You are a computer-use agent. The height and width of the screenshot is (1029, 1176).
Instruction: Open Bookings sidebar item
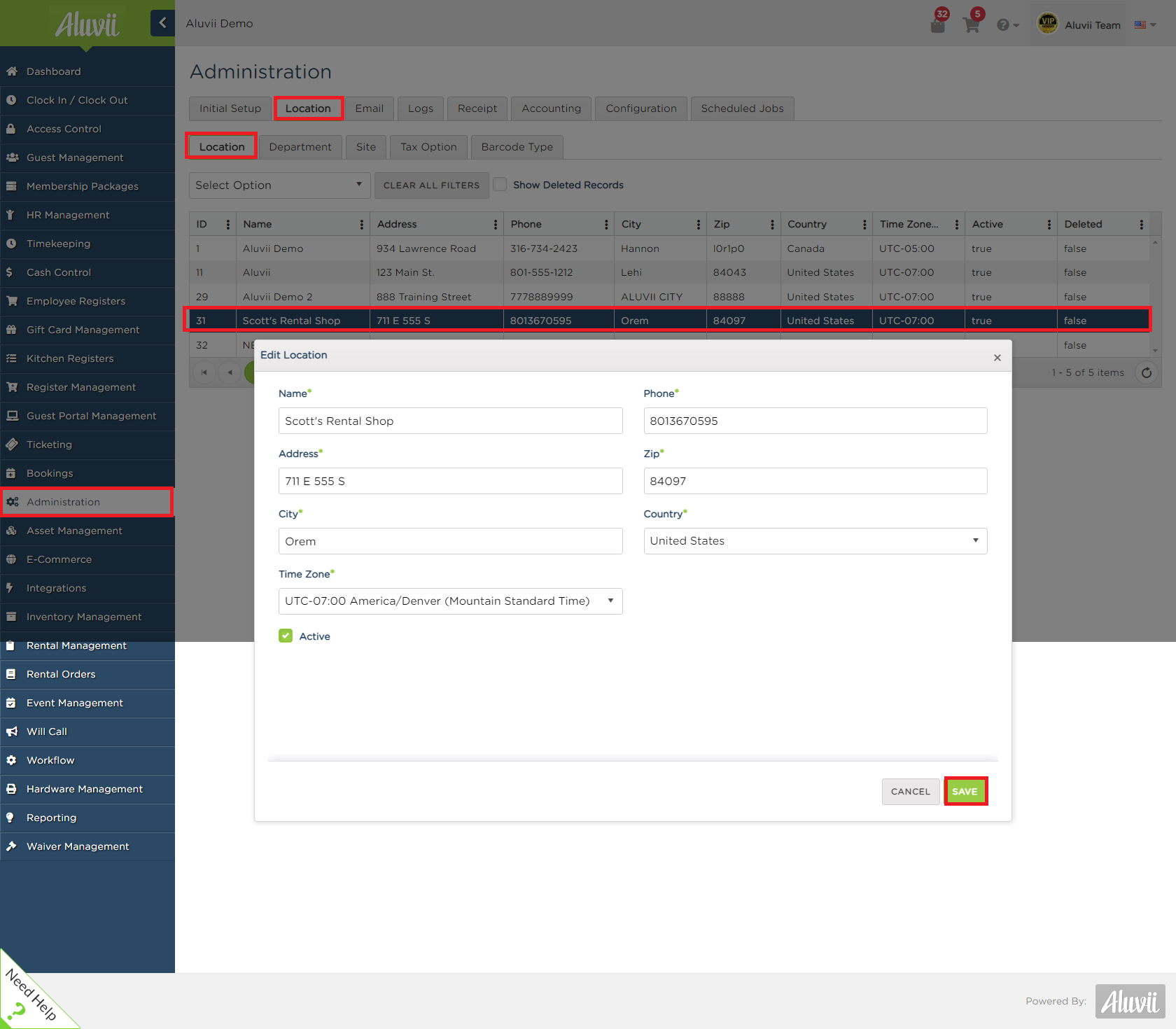click(87, 473)
